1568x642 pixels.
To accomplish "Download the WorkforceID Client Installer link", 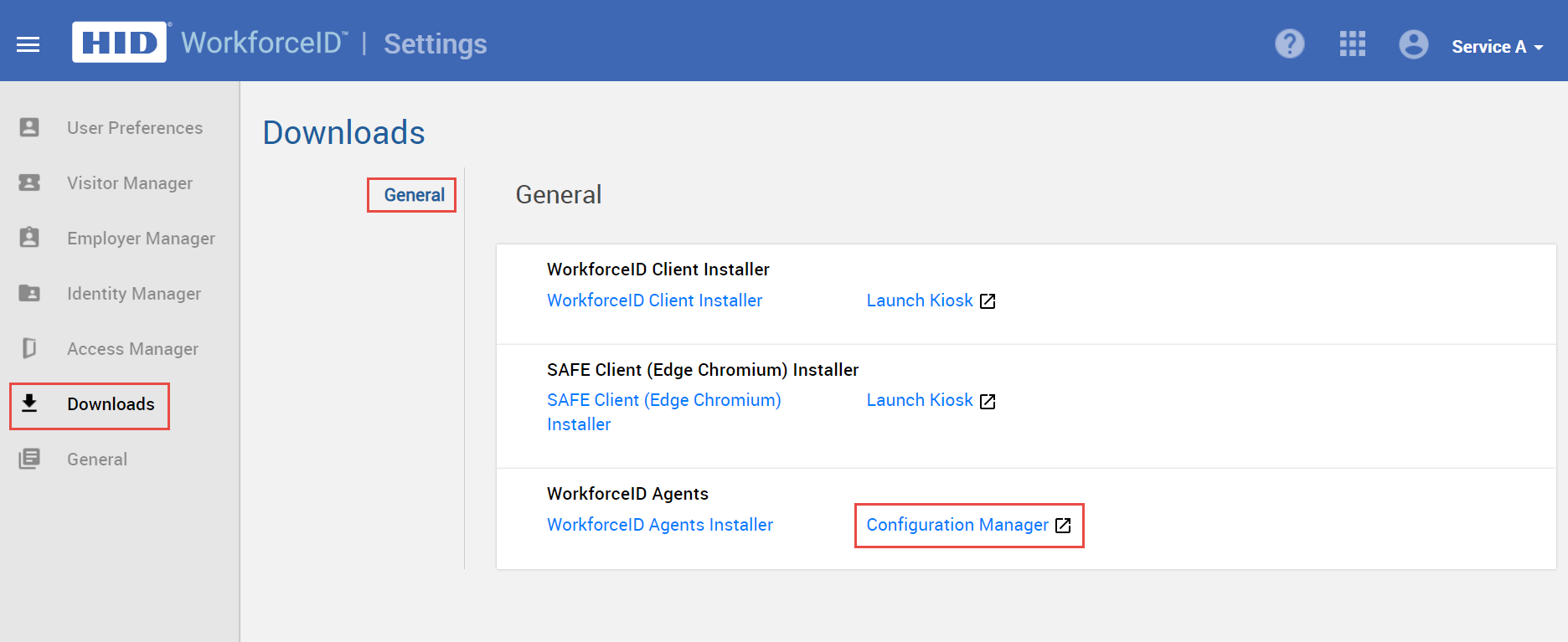I will 654,300.
